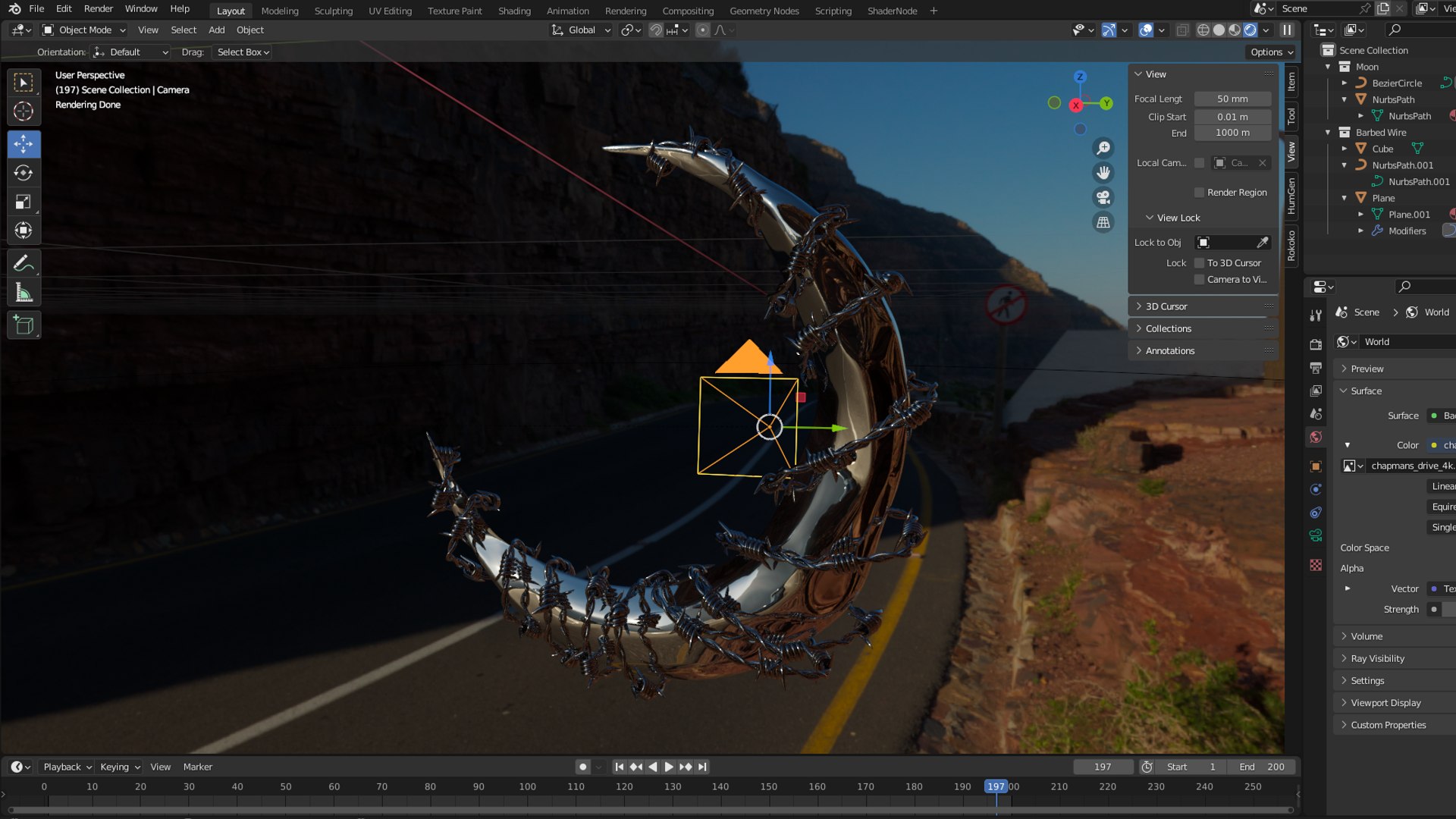Switch to wireframe viewport shading
Image resolution: width=1456 pixels, height=819 pixels.
(x=1203, y=30)
